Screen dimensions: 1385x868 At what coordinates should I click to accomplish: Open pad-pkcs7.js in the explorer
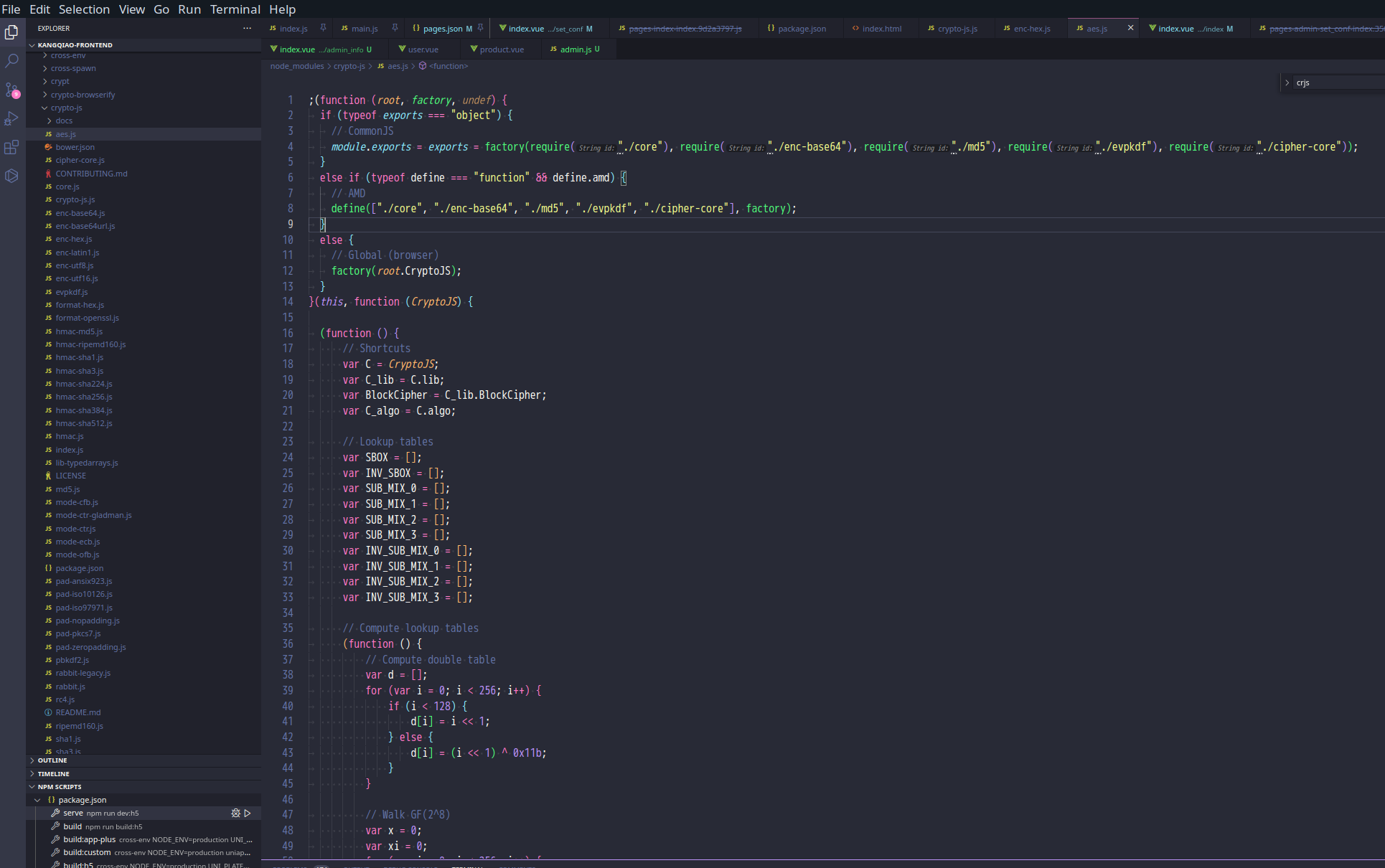tap(78, 633)
